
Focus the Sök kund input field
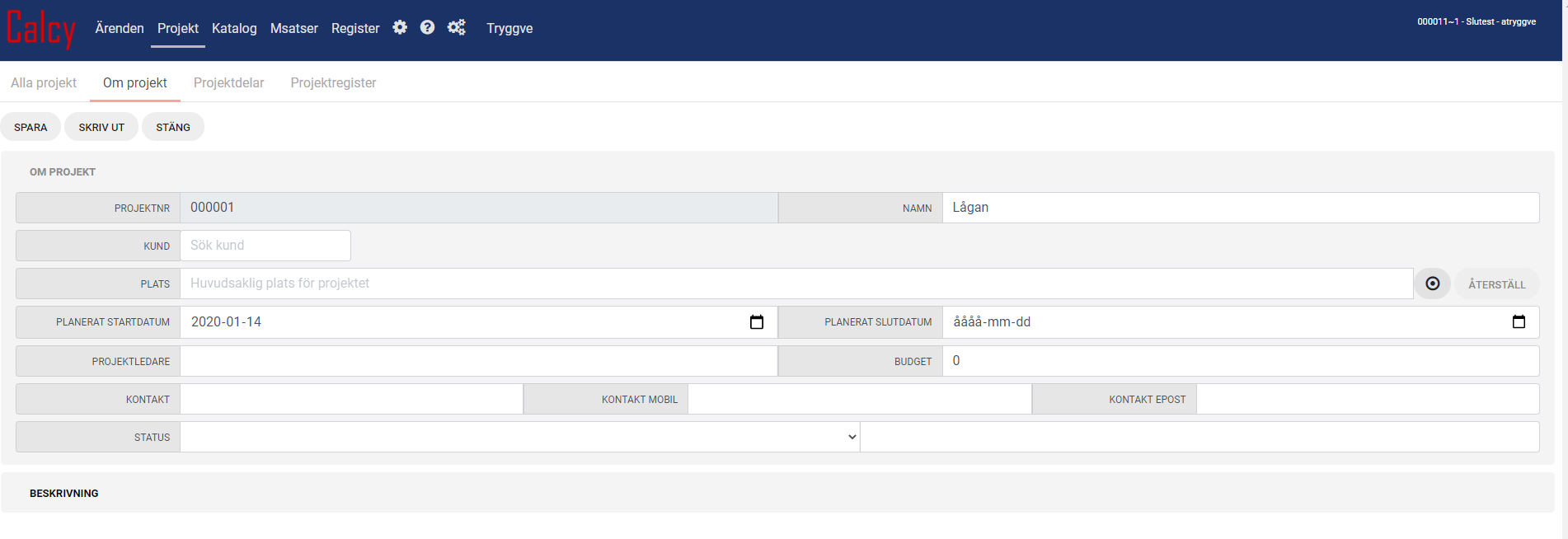pos(265,246)
